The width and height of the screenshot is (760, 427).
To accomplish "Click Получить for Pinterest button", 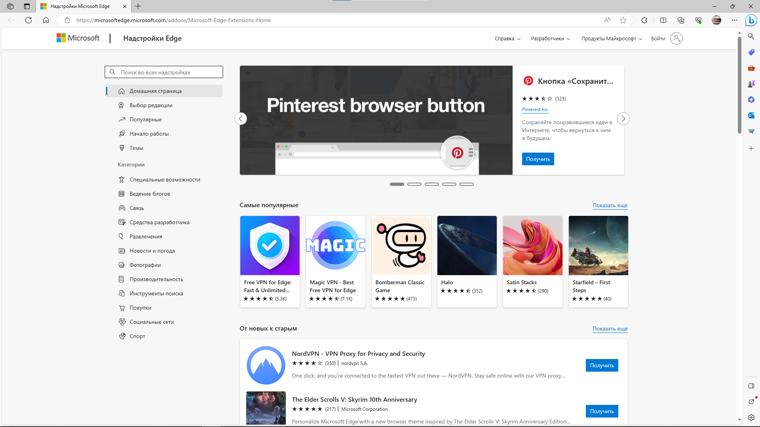I will pos(538,159).
